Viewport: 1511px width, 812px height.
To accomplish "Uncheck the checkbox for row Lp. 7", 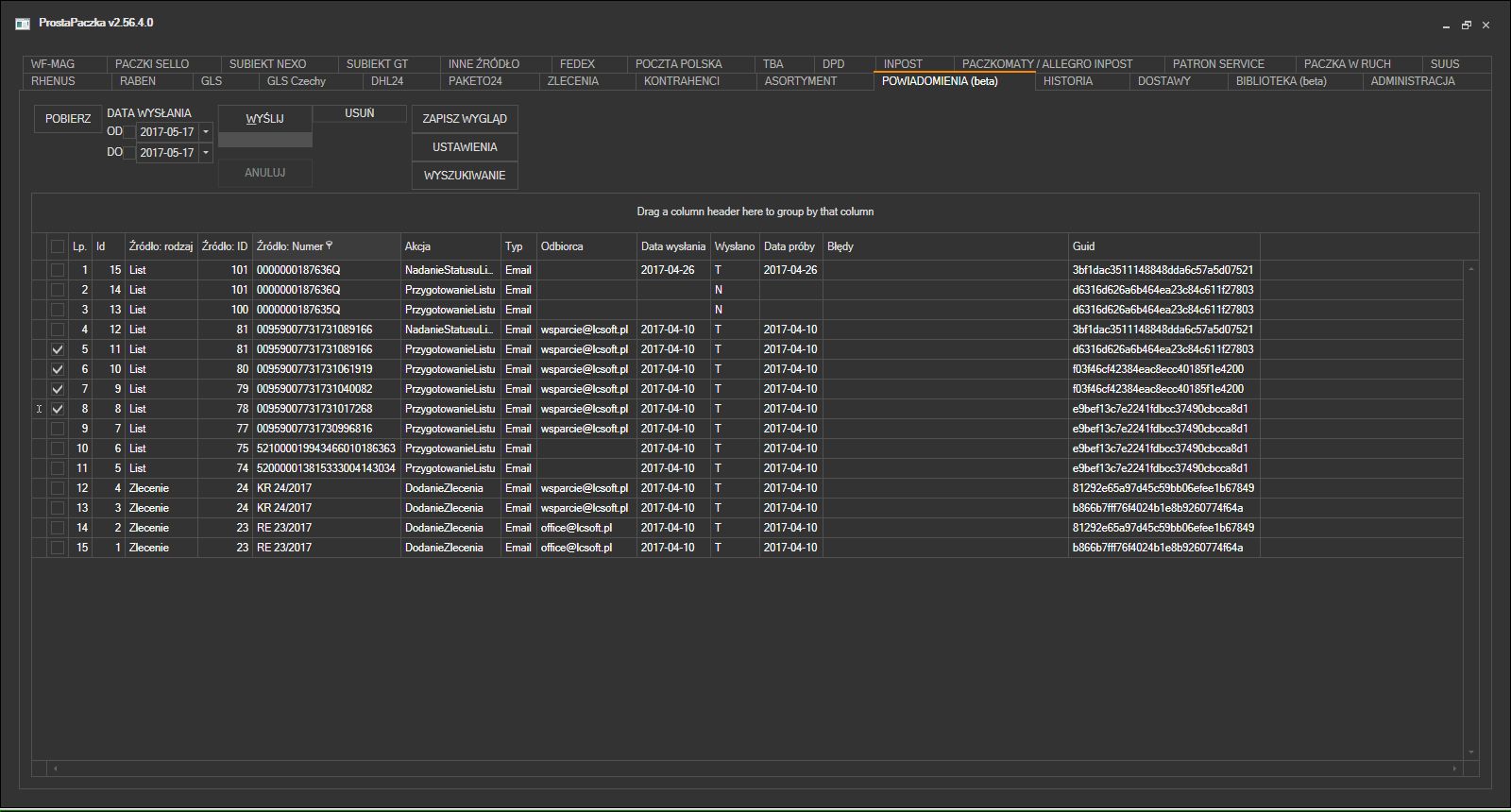I will (58, 389).
